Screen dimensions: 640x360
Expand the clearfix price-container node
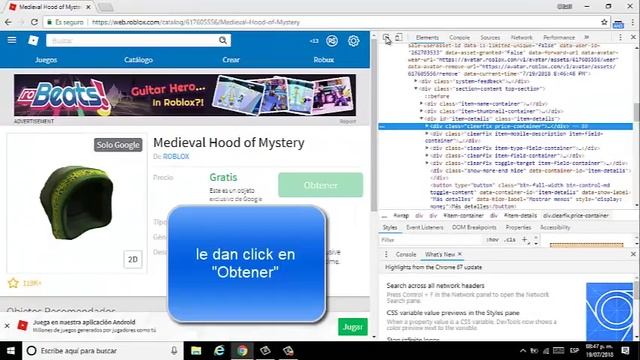click(427, 126)
